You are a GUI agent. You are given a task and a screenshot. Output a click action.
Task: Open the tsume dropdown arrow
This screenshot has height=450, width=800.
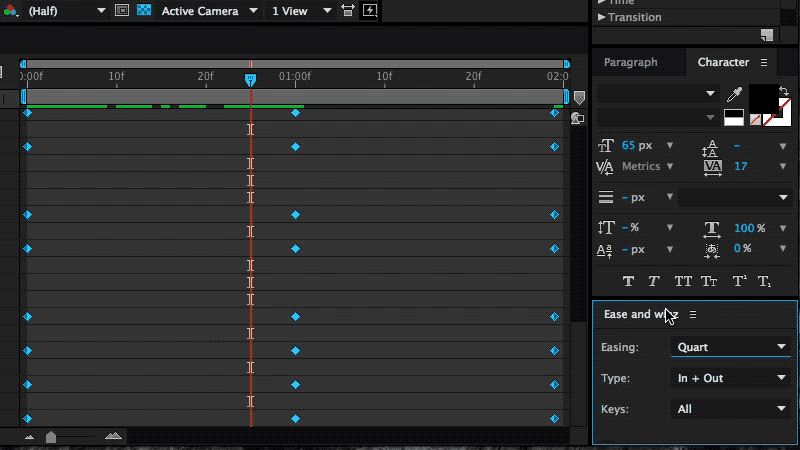pyautogui.click(x=783, y=248)
